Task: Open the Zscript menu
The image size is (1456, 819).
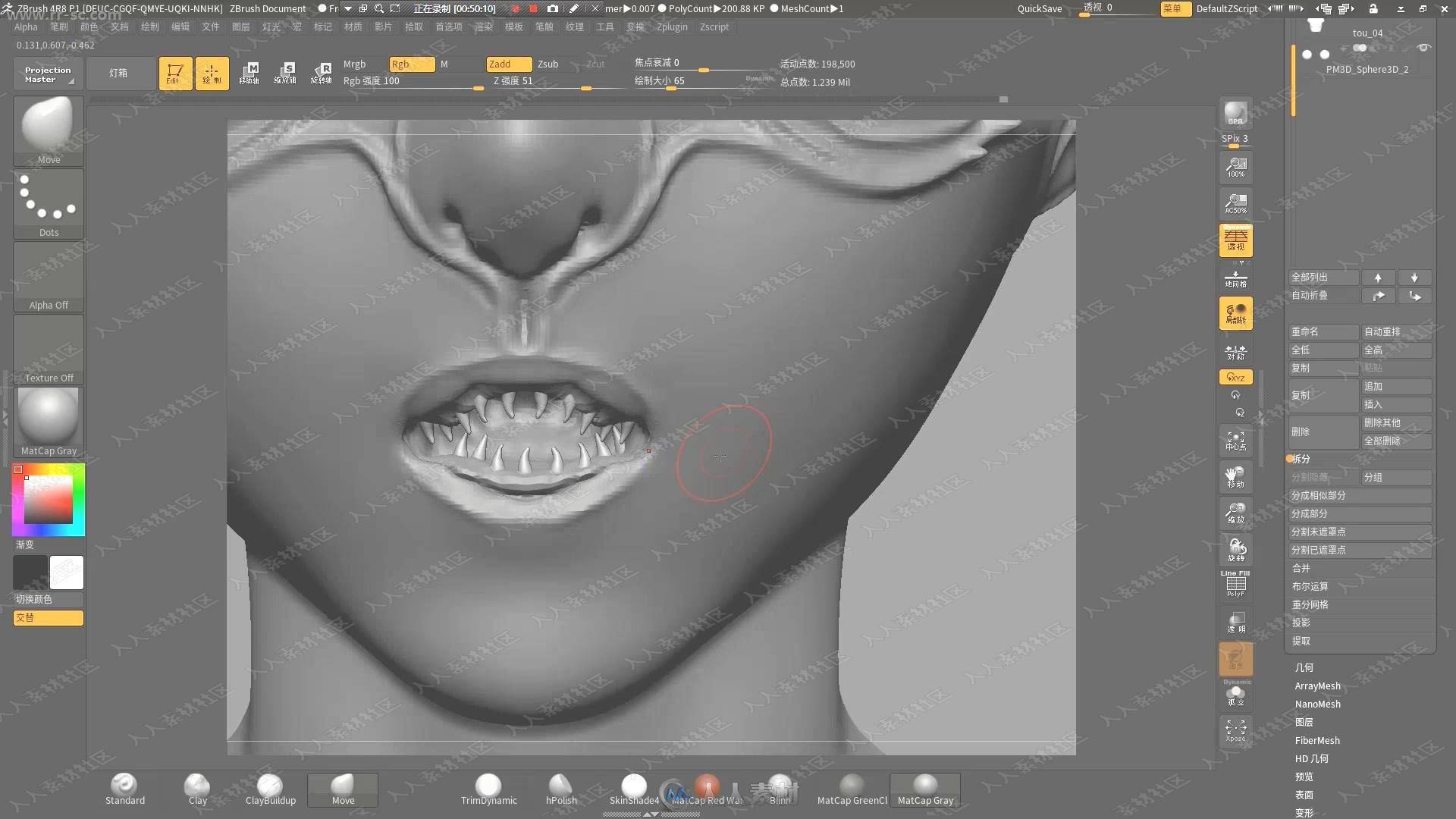Action: [714, 27]
